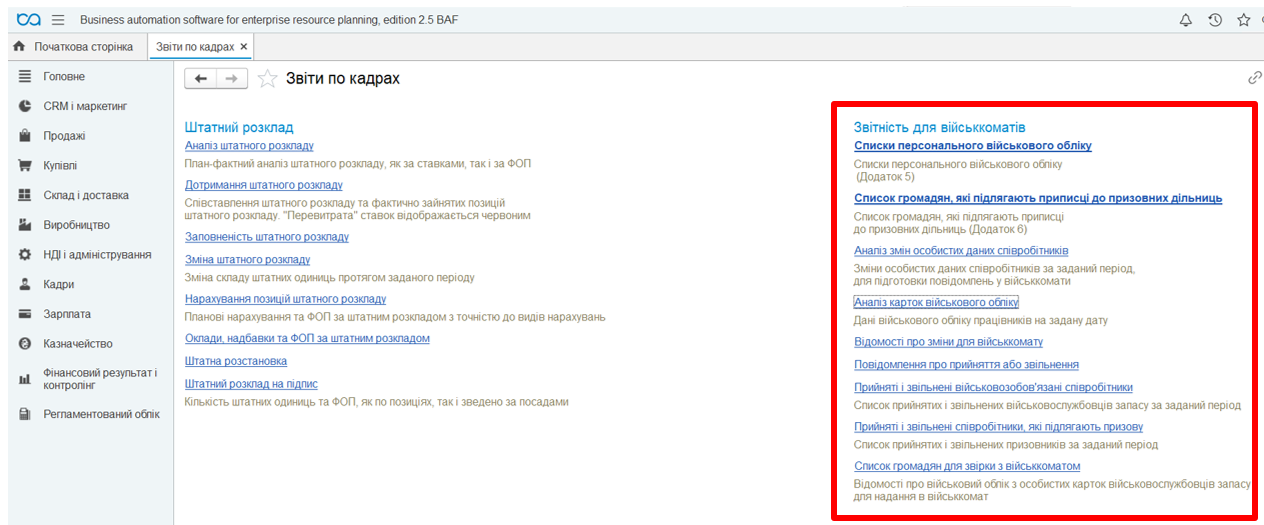
Task: Click the Продажі bag icon
Action: coord(25,136)
